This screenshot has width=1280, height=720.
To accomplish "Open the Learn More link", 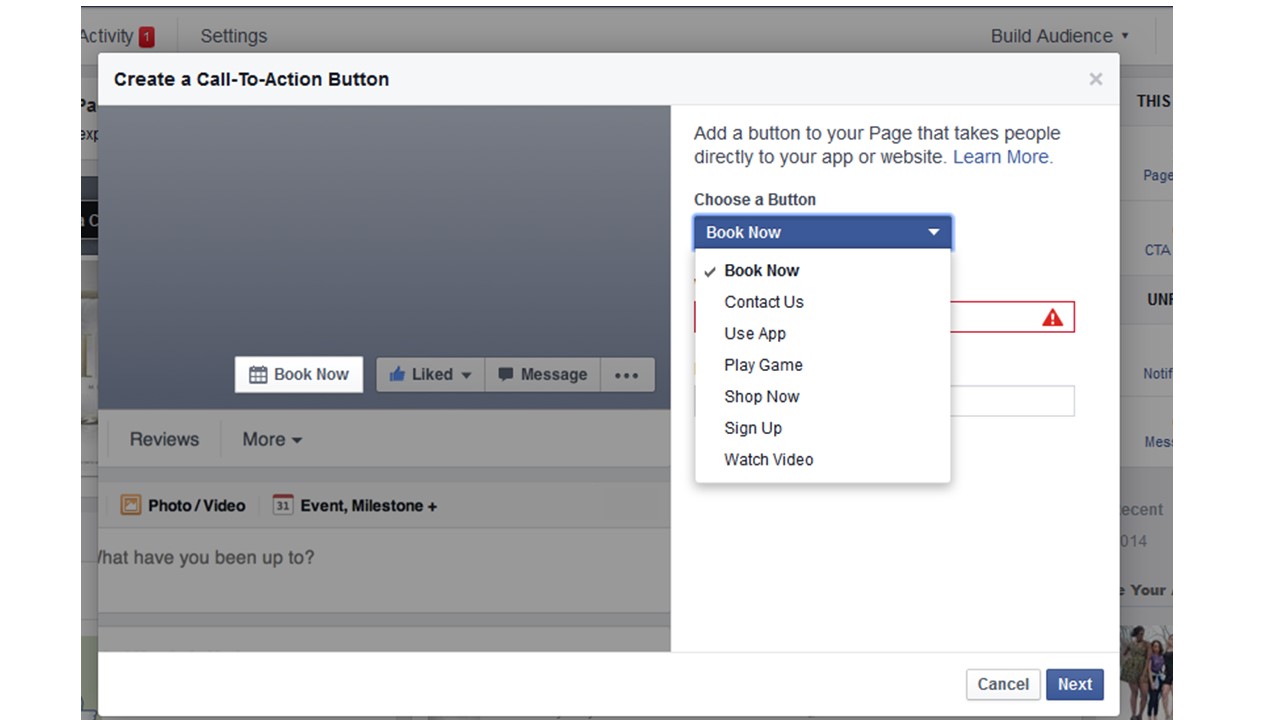I will pos(1002,157).
